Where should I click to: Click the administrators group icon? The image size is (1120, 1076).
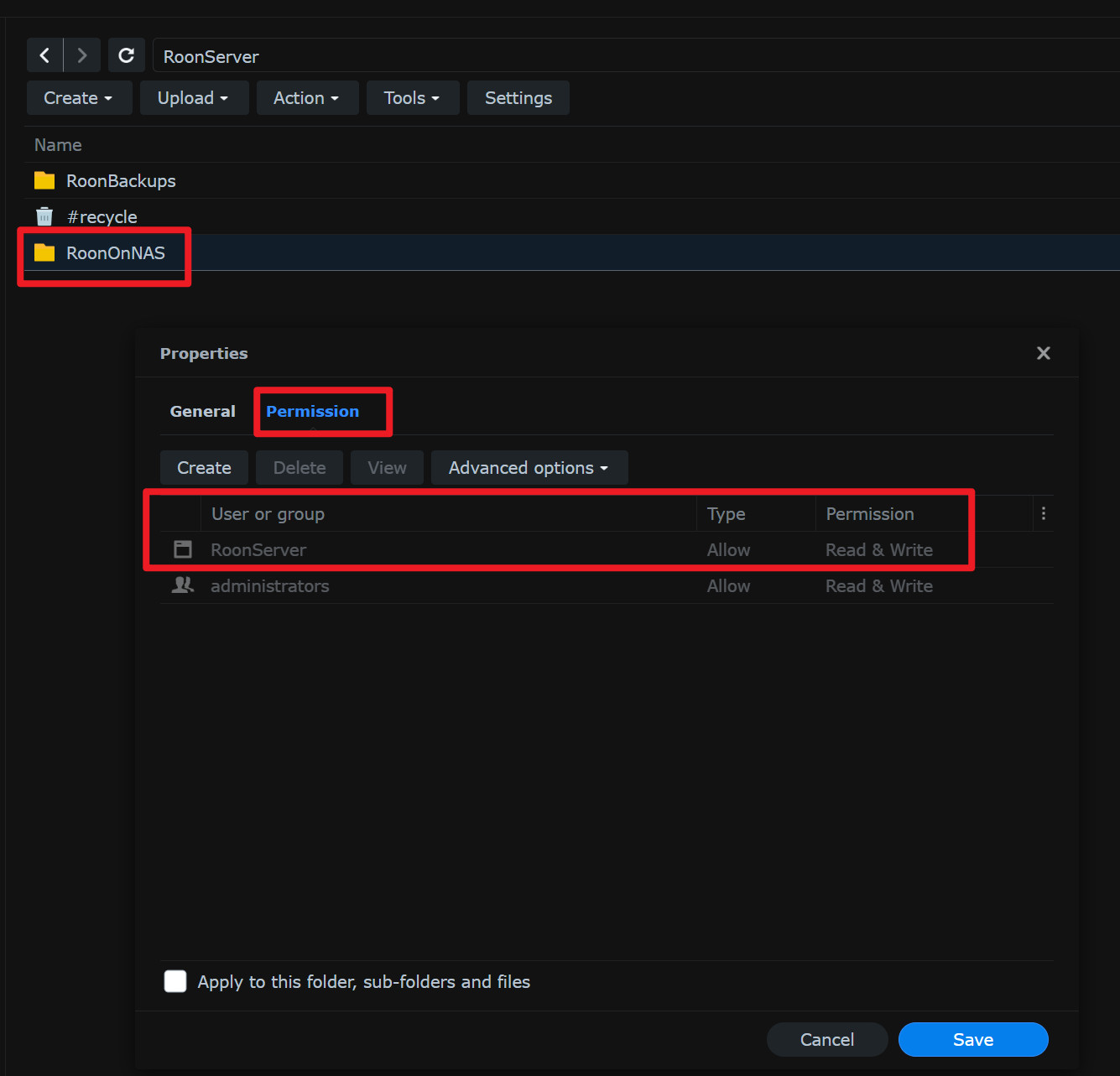coord(183,585)
